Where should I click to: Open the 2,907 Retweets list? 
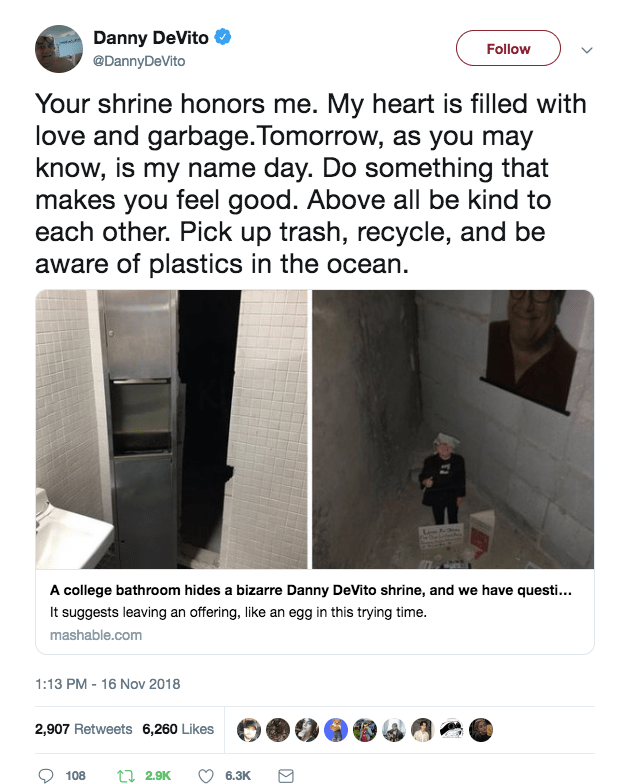[83, 729]
